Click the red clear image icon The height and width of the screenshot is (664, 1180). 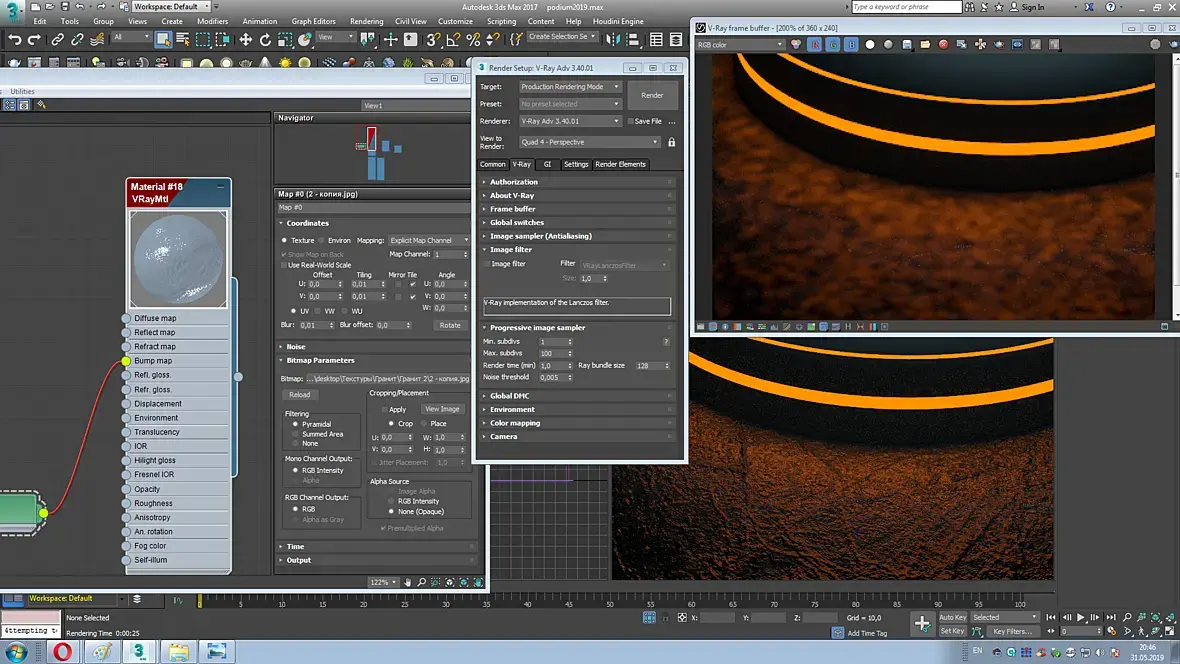[942, 45]
